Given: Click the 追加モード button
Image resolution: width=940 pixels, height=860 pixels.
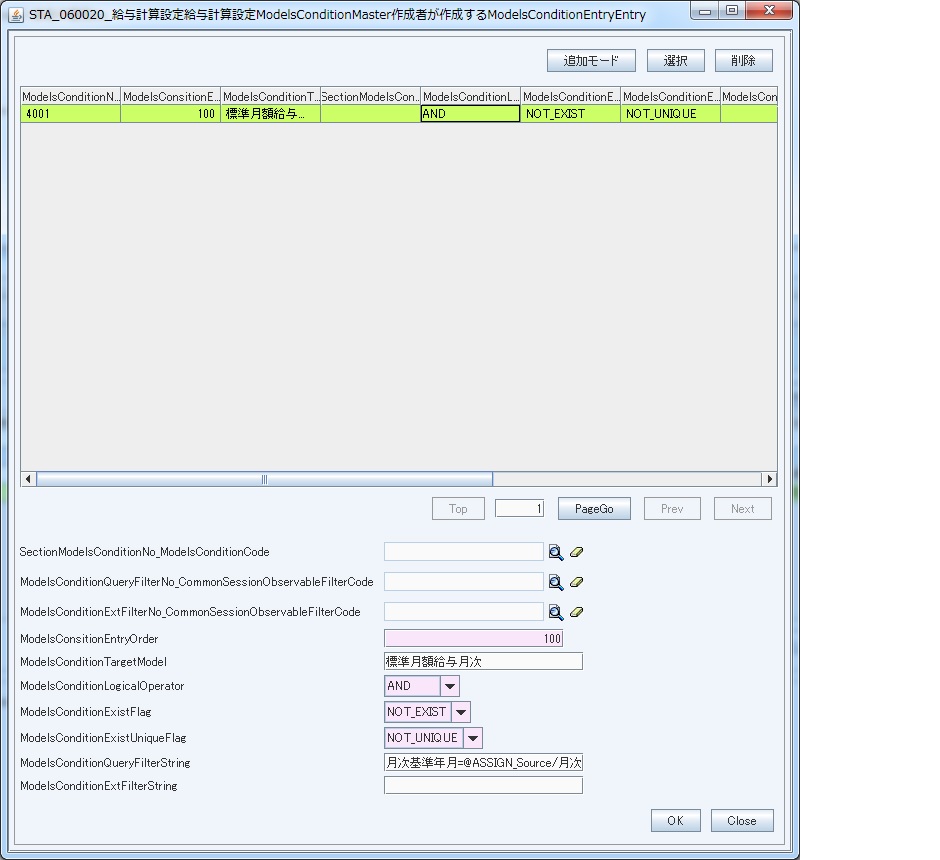Looking at the screenshot, I should click(591, 61).
